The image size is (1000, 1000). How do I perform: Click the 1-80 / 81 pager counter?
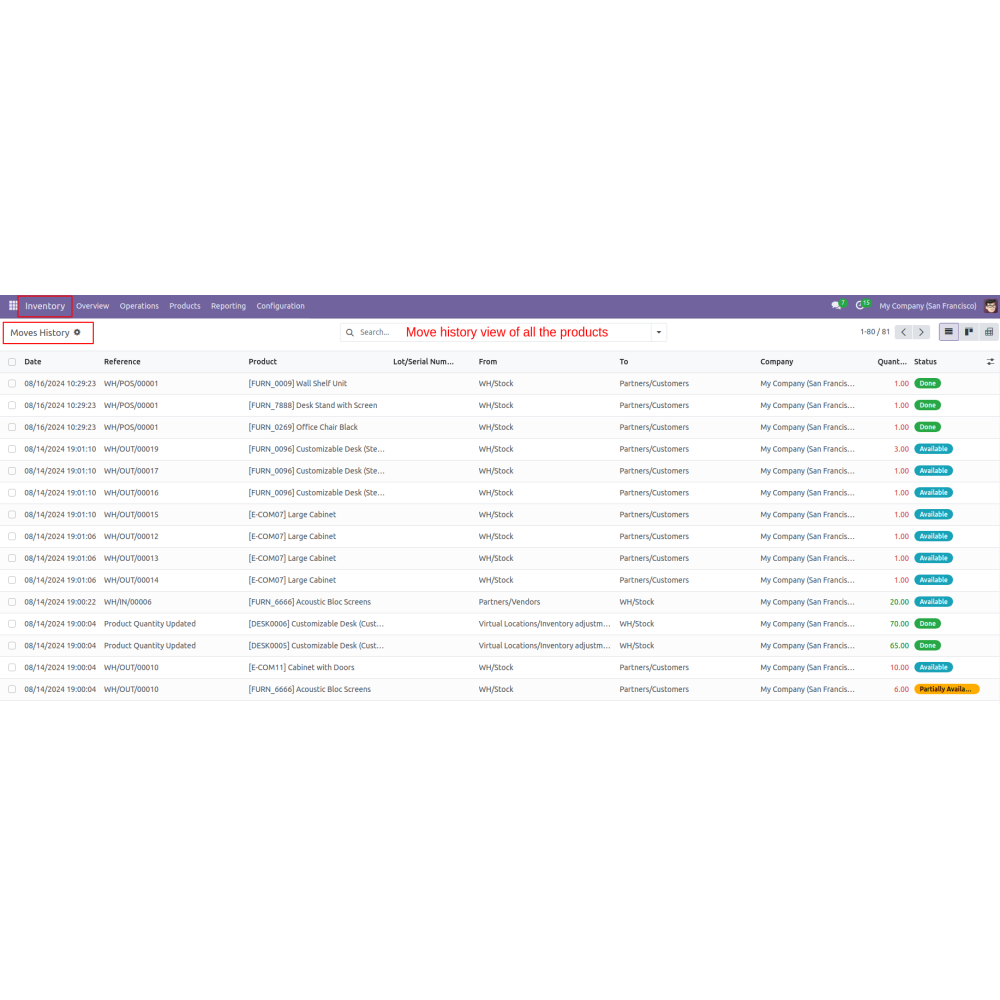[874, 332]
